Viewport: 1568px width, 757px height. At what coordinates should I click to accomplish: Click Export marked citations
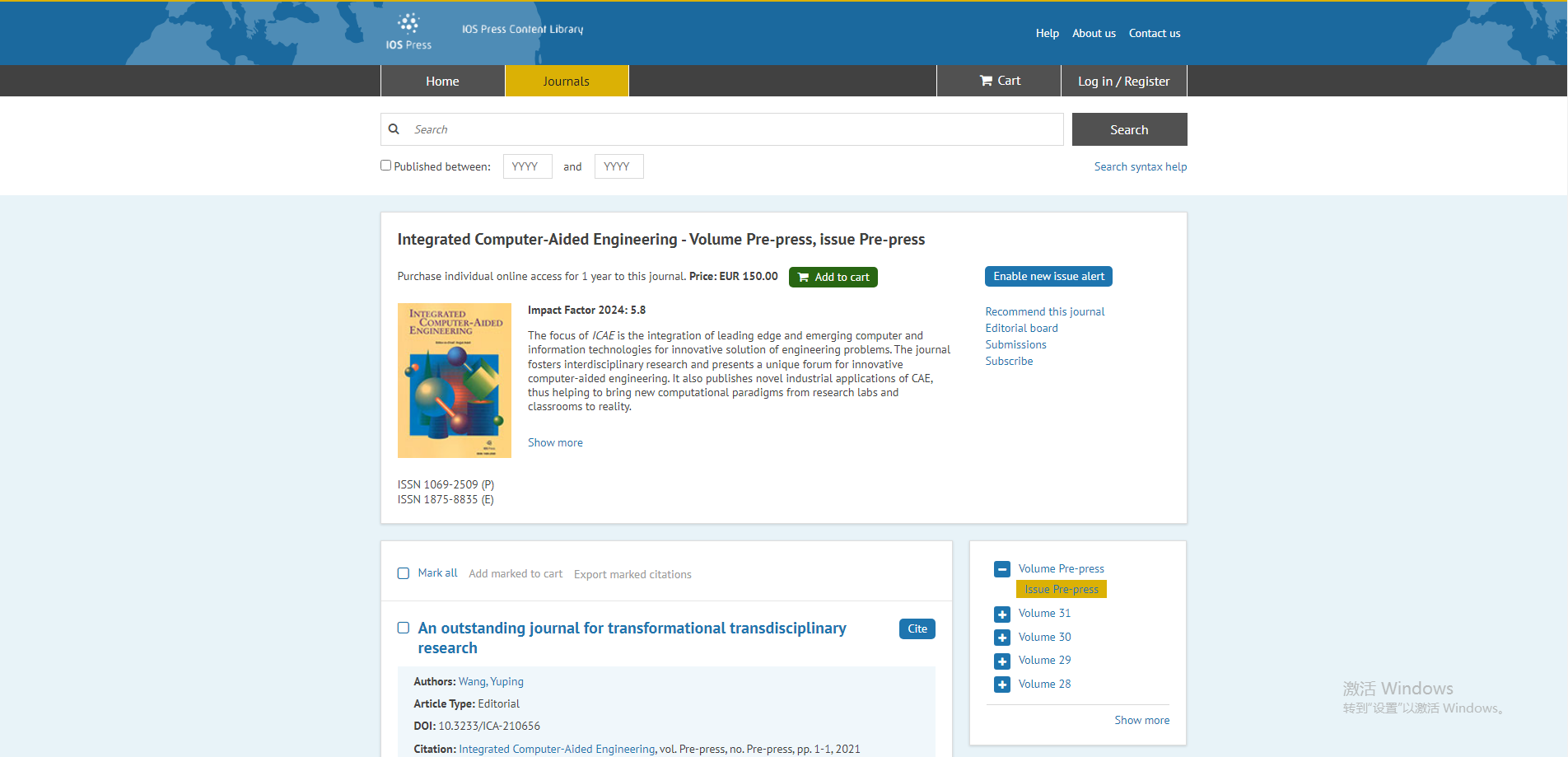pyautogui.click(x=632, y=574)
